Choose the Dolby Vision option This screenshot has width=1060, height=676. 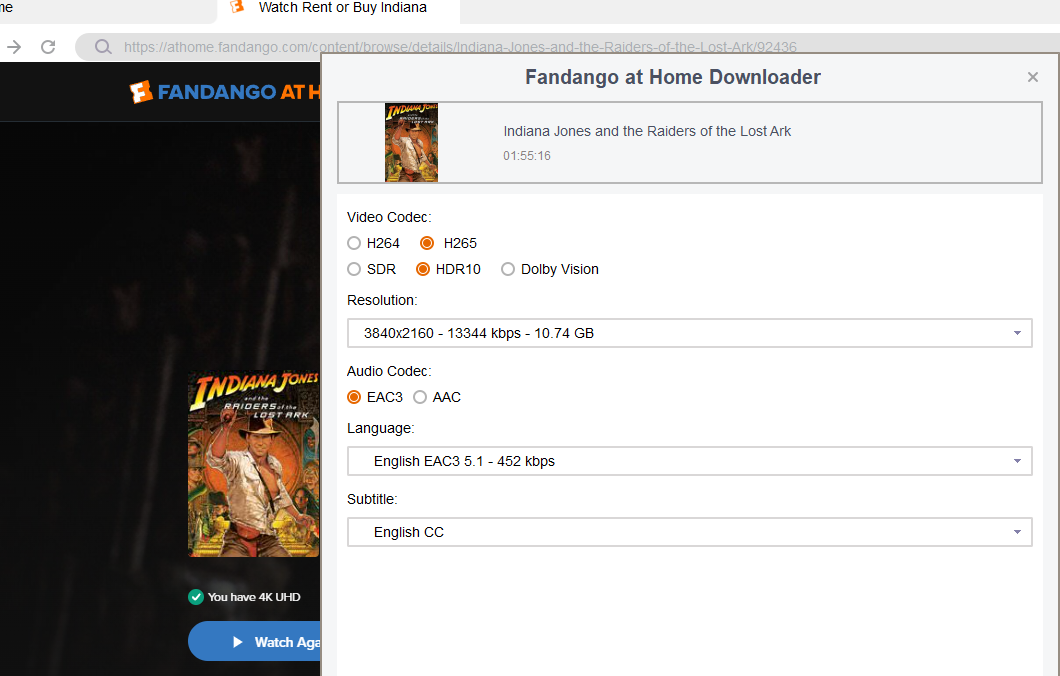[x=508, y=269]
